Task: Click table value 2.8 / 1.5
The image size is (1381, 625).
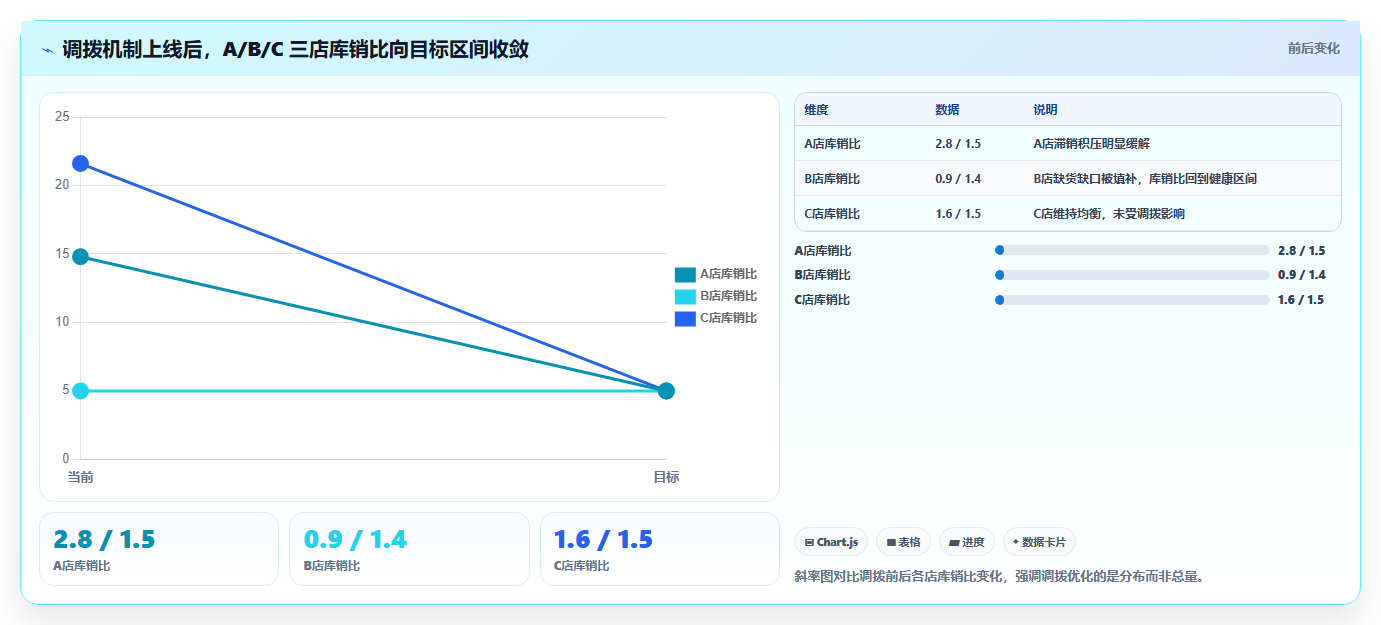Action: [x=958, y=144]
